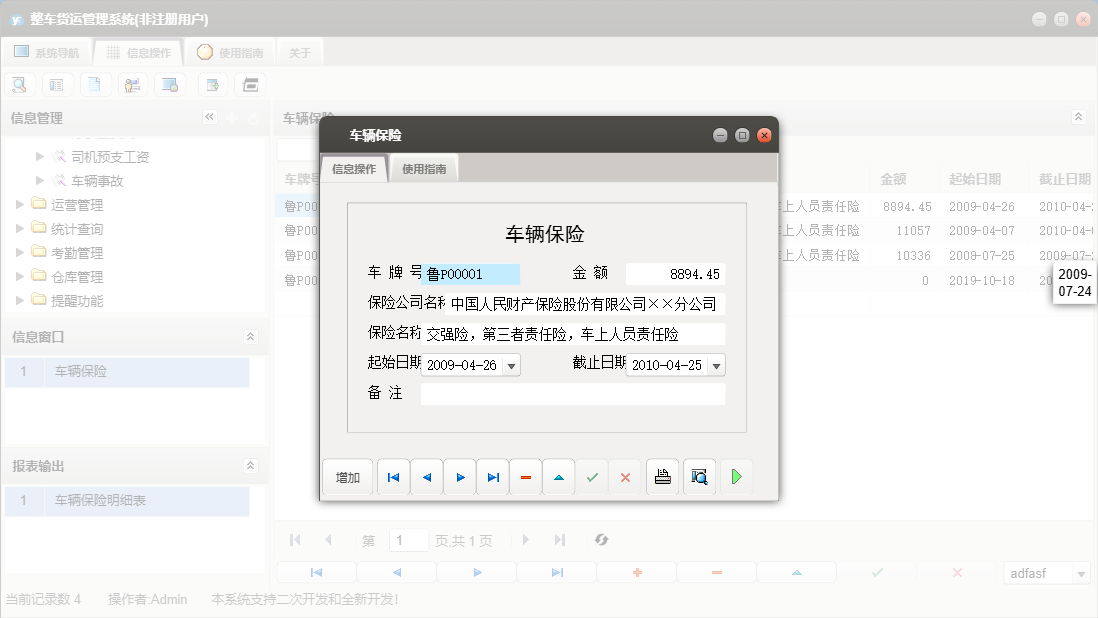Jump to the first record using the dialog navigator
Image resolution: width=1098 pixels, height=618 pixels.
pos(393,477)
